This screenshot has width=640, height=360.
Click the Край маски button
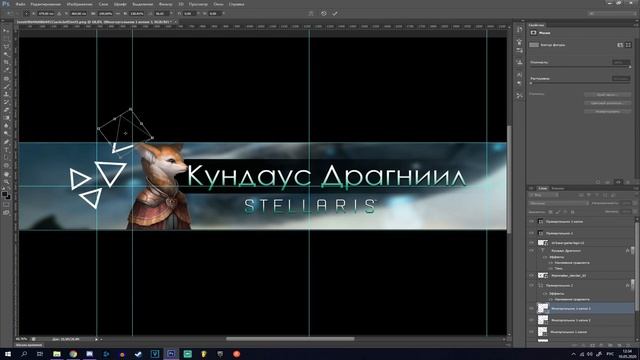tap(607, 94)
